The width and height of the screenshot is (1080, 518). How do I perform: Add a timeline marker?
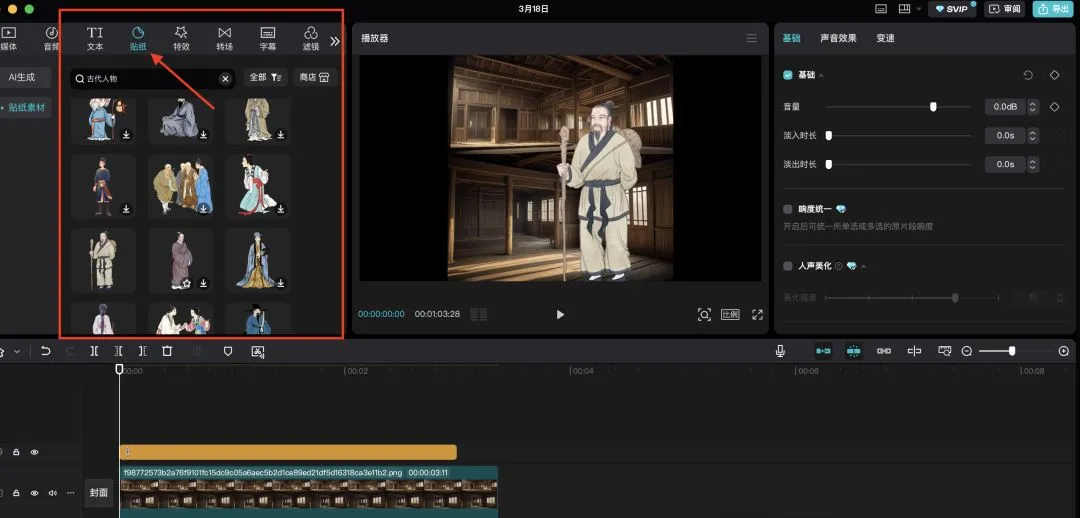228,351
